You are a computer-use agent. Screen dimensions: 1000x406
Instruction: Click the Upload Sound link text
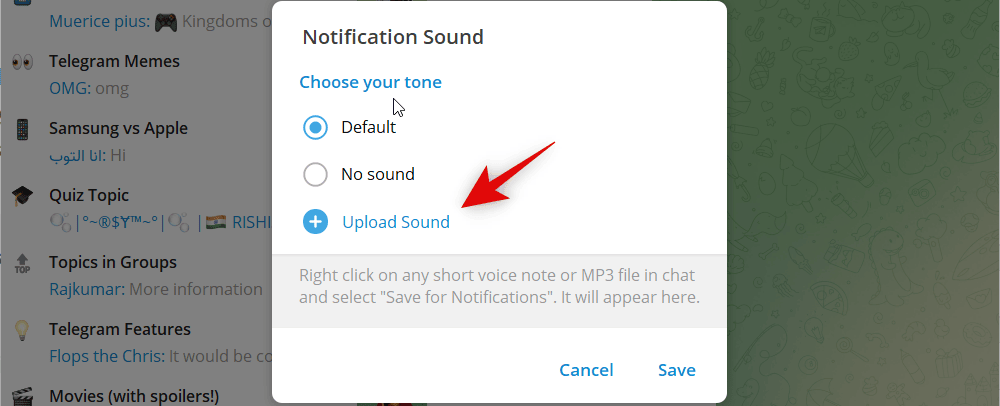point(396,222)
